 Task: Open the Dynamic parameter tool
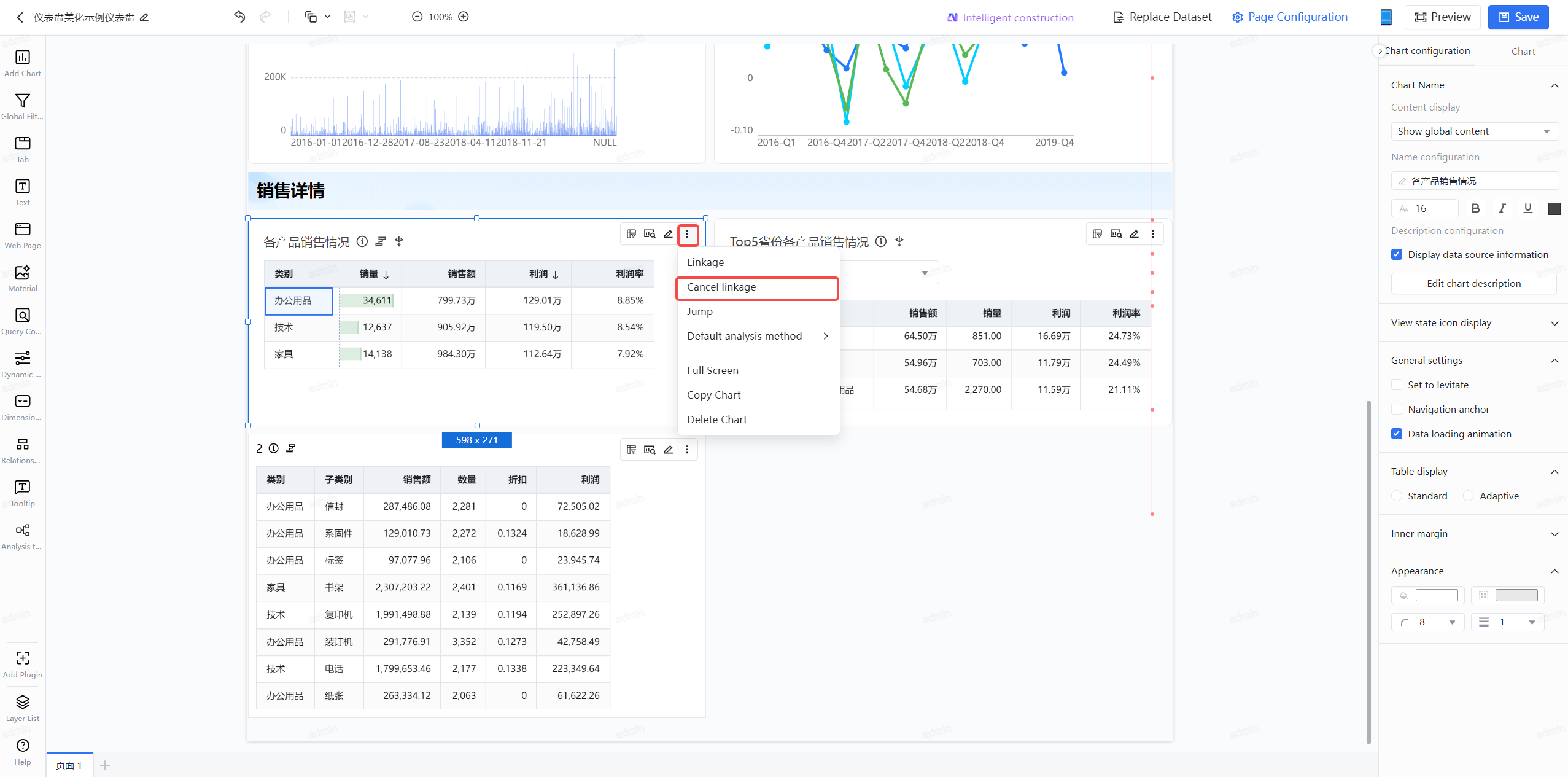[23, 364]
